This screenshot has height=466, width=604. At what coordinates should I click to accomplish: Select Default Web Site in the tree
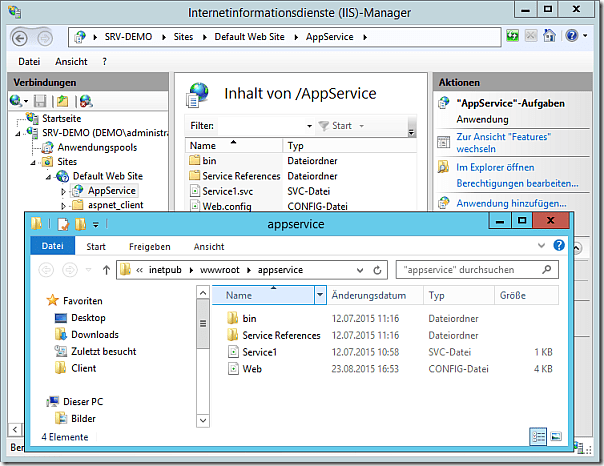coord(108,176)
